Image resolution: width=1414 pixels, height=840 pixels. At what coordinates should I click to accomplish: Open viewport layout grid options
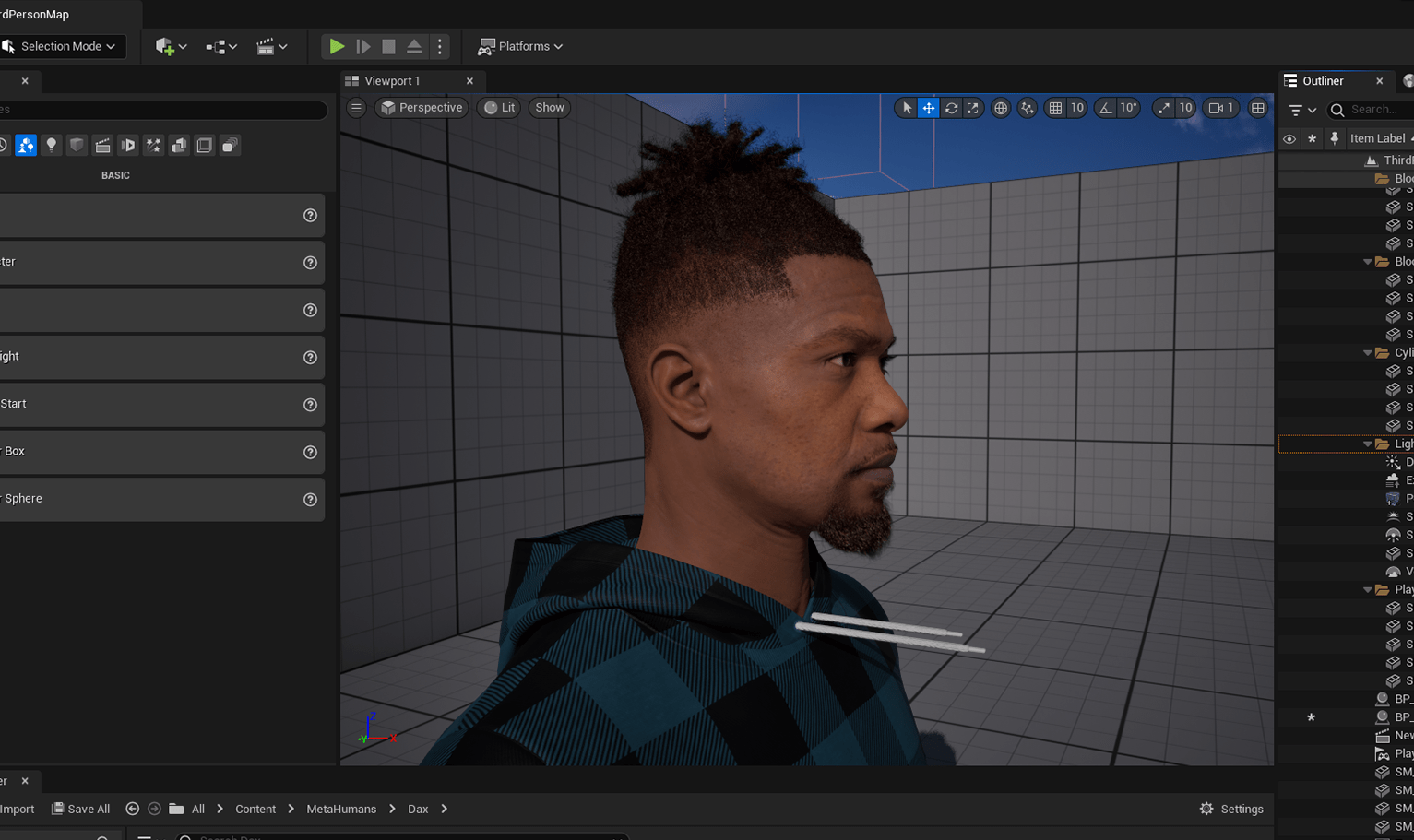pyautogui.click(x=1258, y=108)
